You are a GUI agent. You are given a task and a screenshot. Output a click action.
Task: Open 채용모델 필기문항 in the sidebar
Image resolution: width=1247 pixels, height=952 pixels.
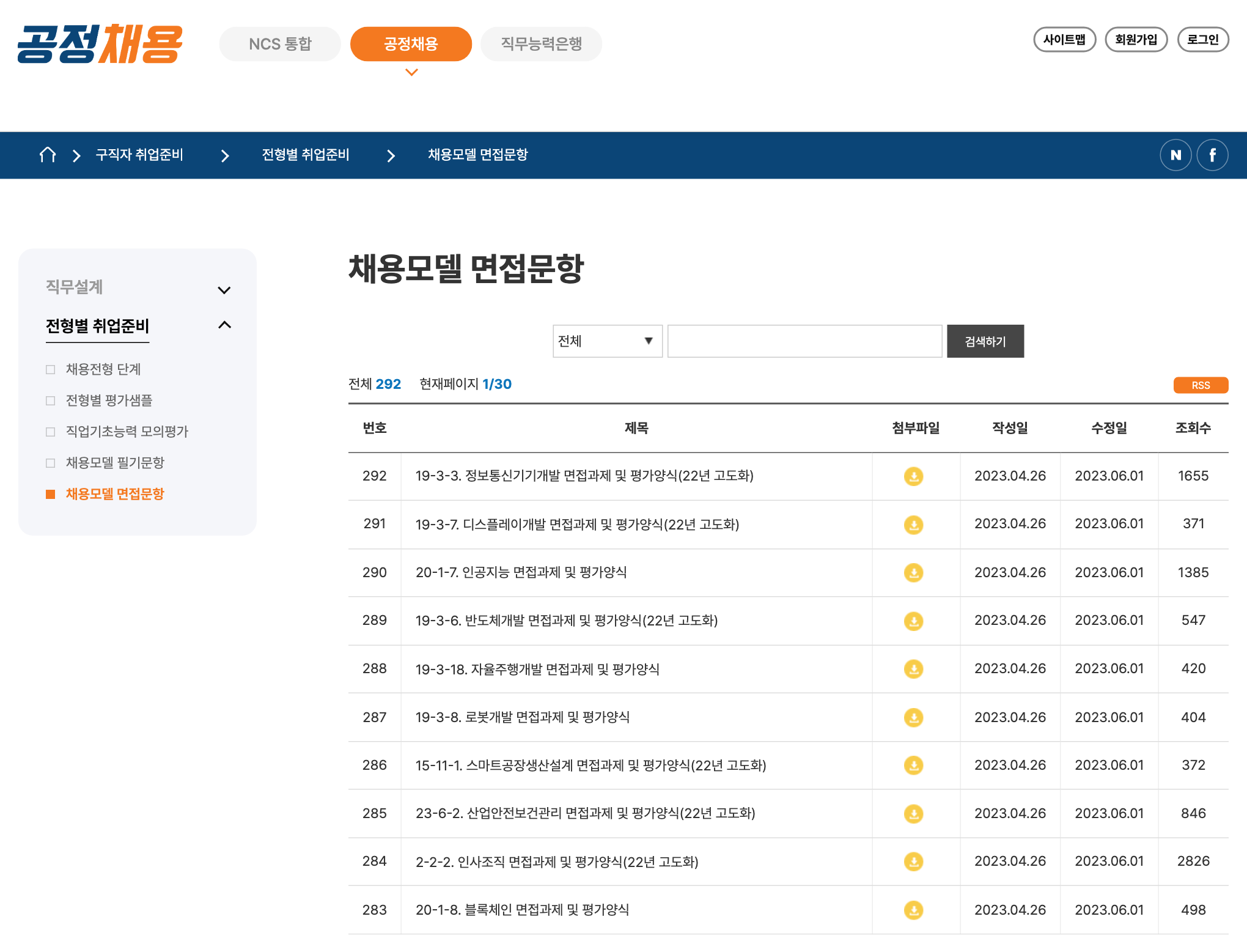[115, 463]
